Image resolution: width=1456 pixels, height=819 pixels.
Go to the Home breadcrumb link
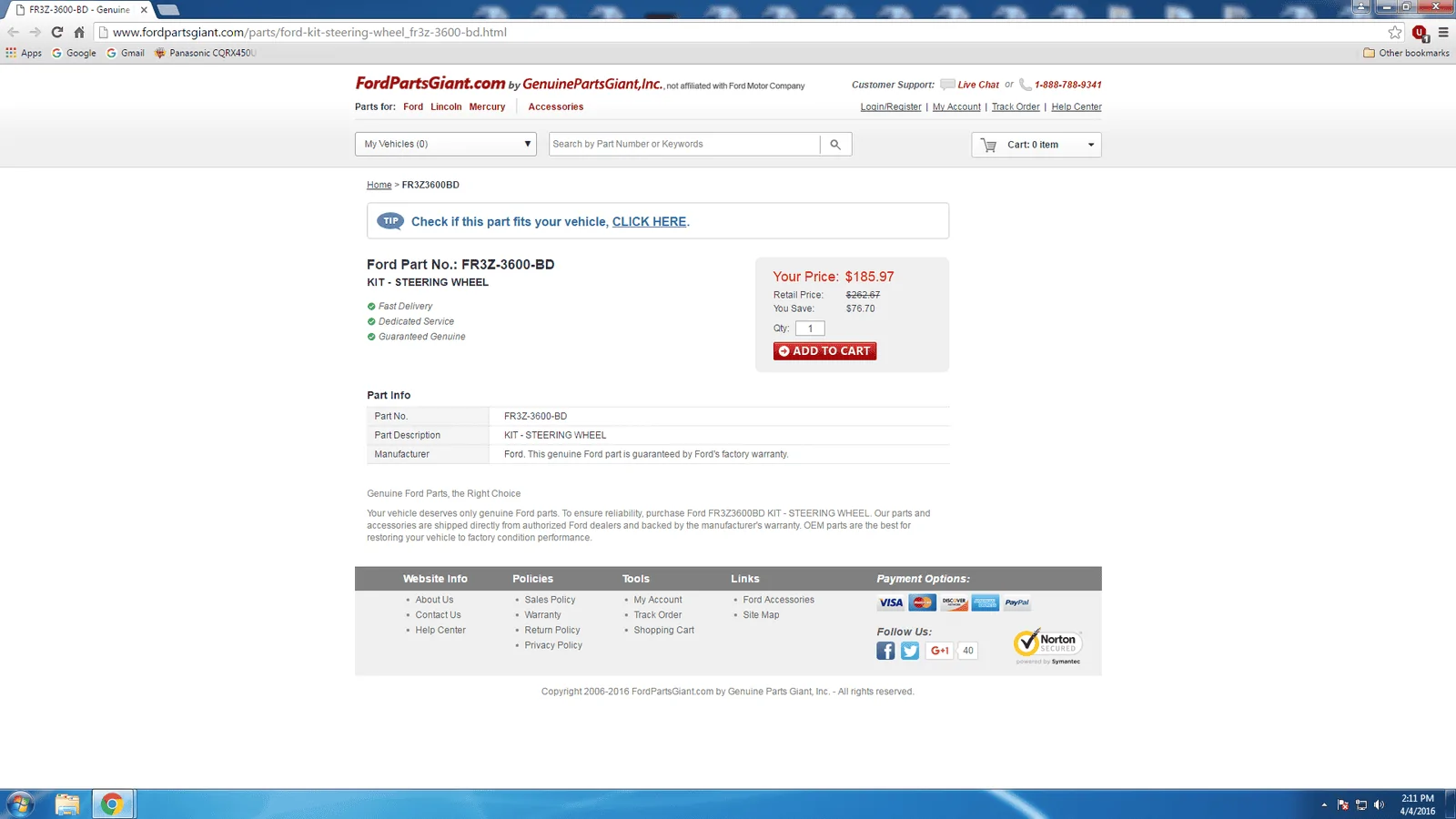pos(379,185)
